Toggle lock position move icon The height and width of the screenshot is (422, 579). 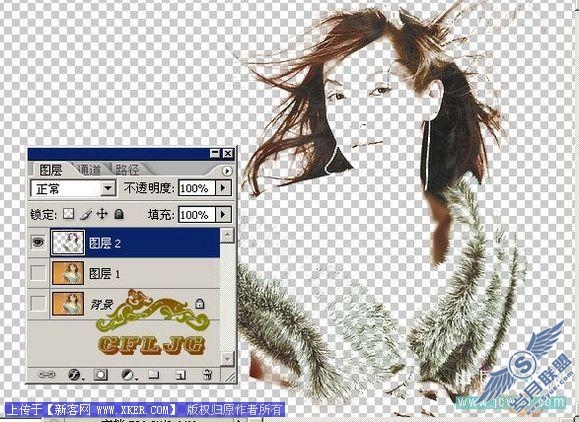[102, 214]
